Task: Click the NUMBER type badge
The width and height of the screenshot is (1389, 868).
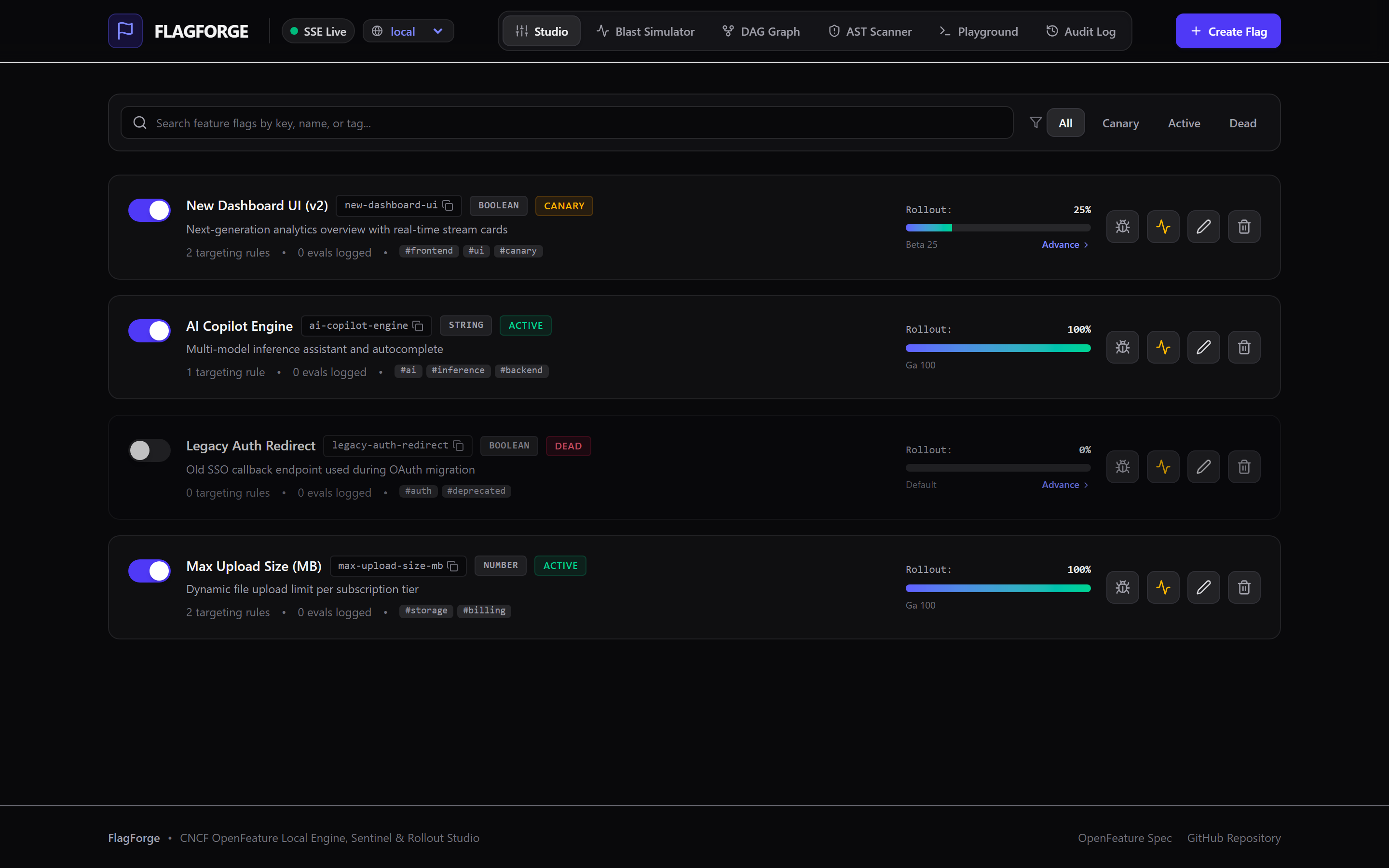Action: pyautogui.click(x=501, y=566)
